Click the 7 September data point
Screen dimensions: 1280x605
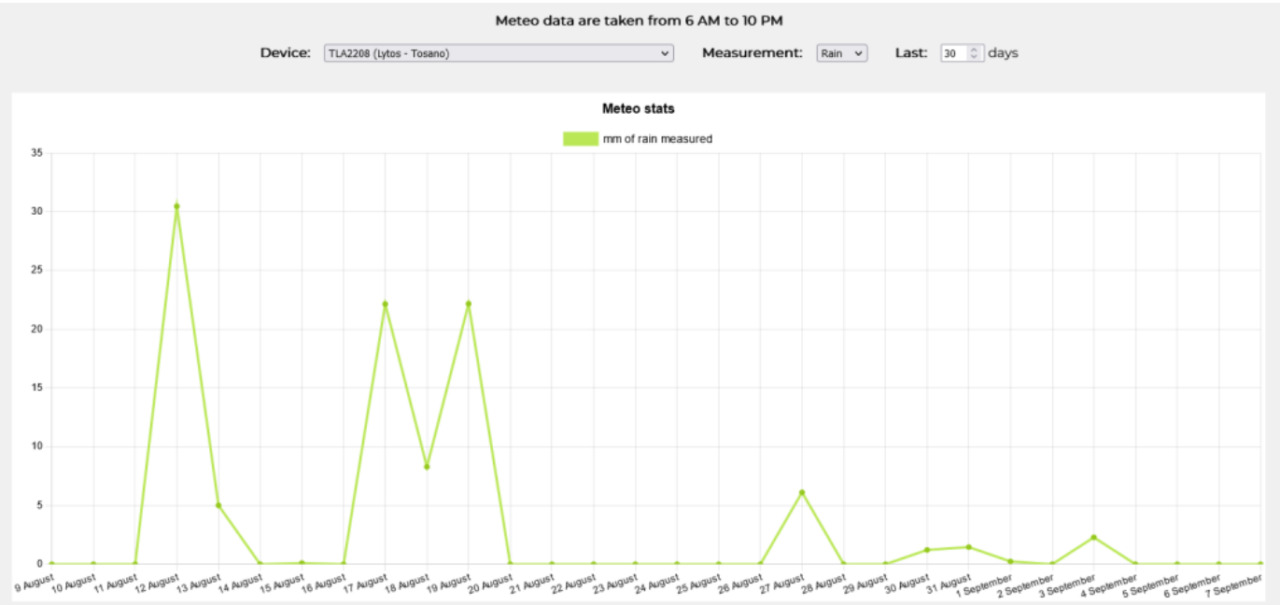point(1260,563)
